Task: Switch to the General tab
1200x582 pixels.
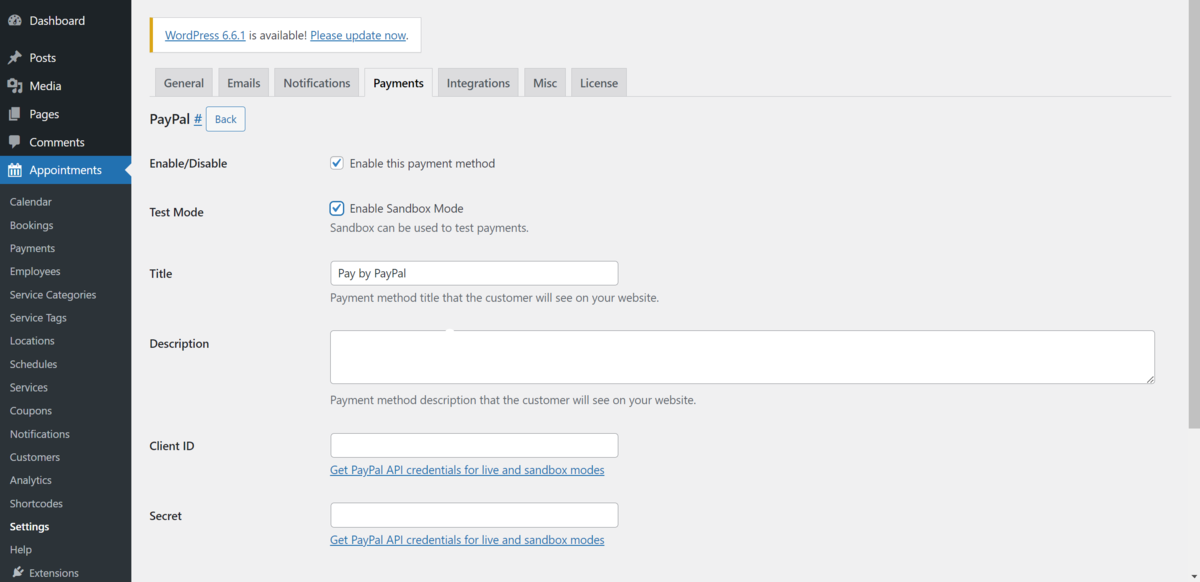Action: [184, 83]
